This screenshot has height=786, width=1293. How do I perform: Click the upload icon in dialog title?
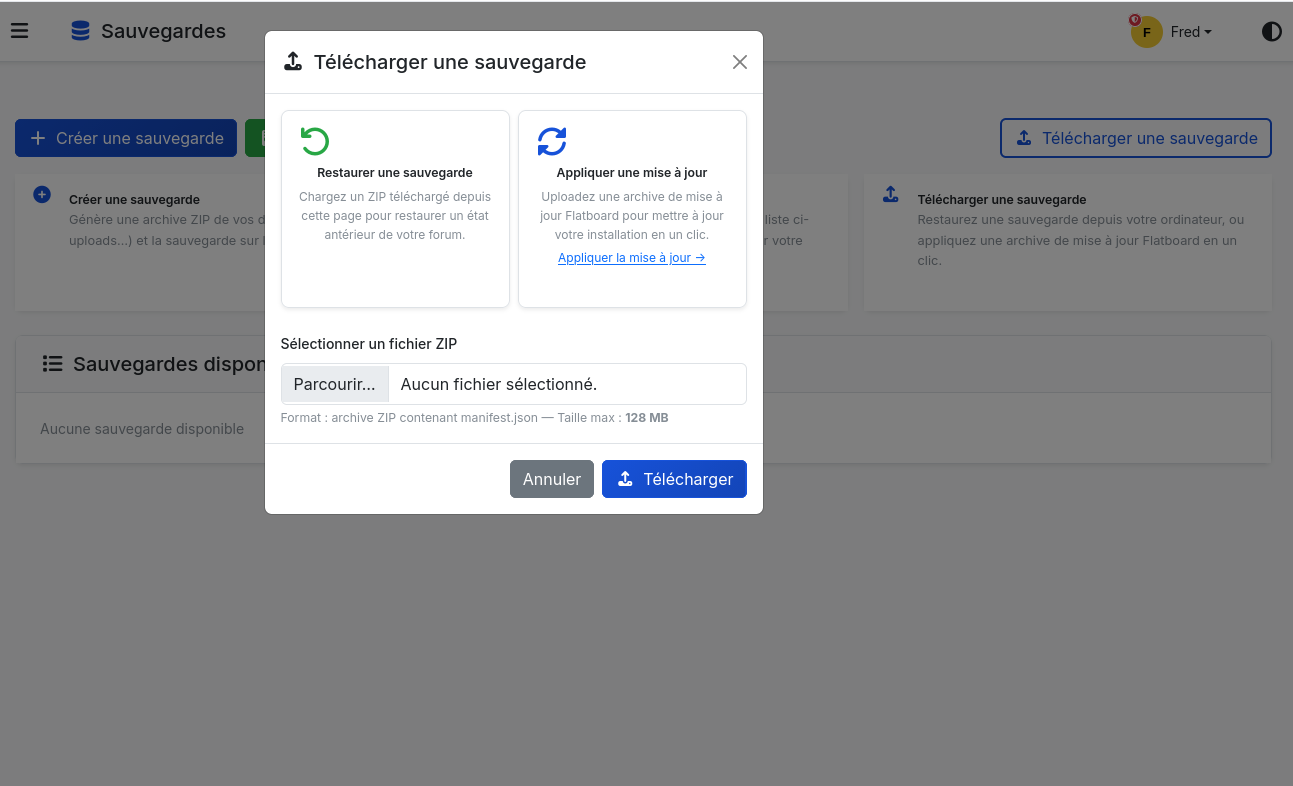[293, 62]
